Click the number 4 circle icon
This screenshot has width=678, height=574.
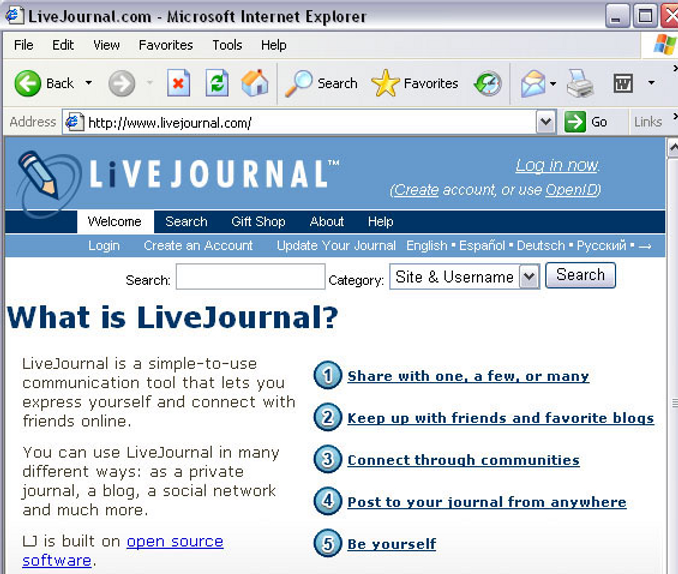tap(328, 501)
